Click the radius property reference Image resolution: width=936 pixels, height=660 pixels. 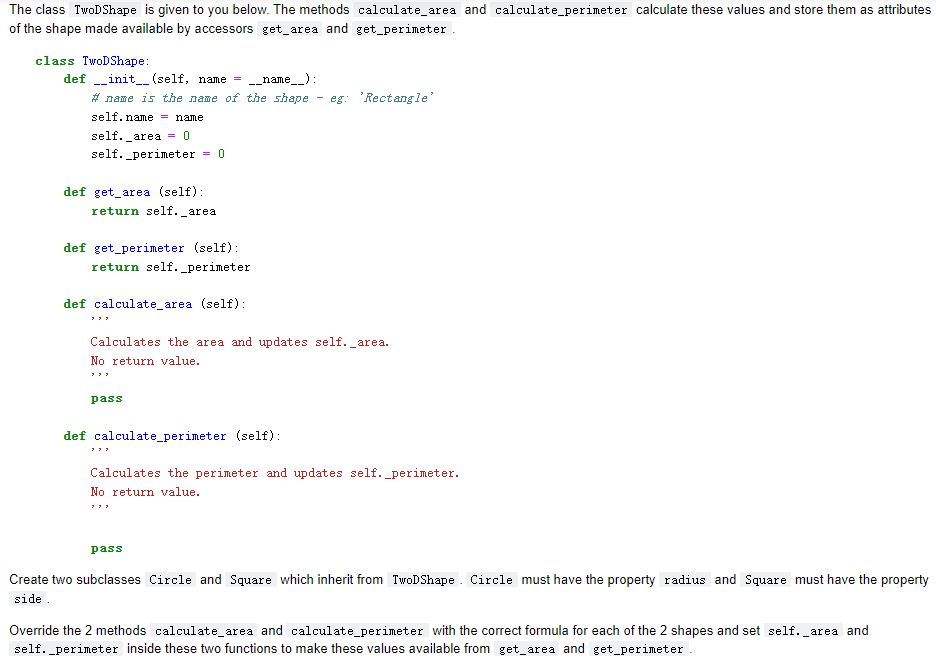685,579
